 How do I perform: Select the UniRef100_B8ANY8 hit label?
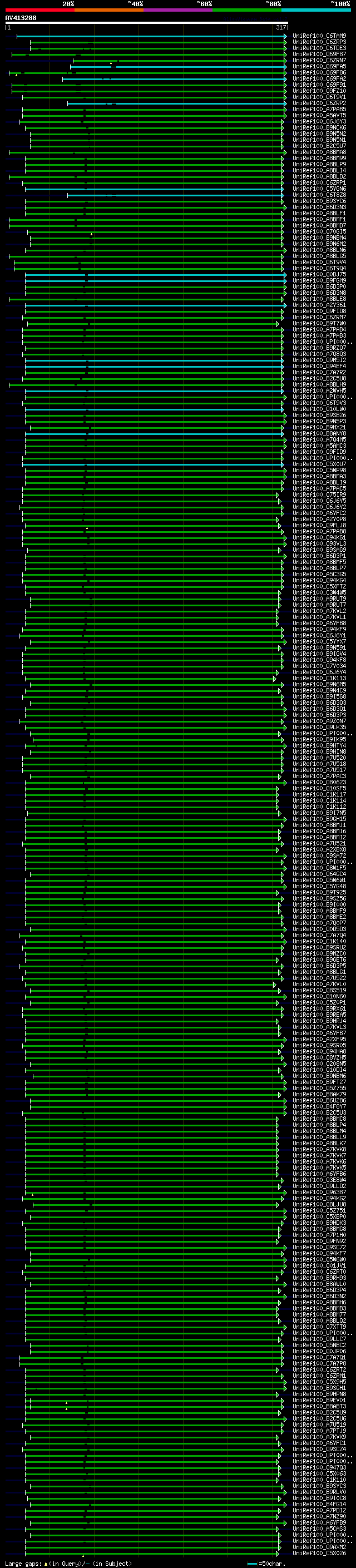coord(319,433)
